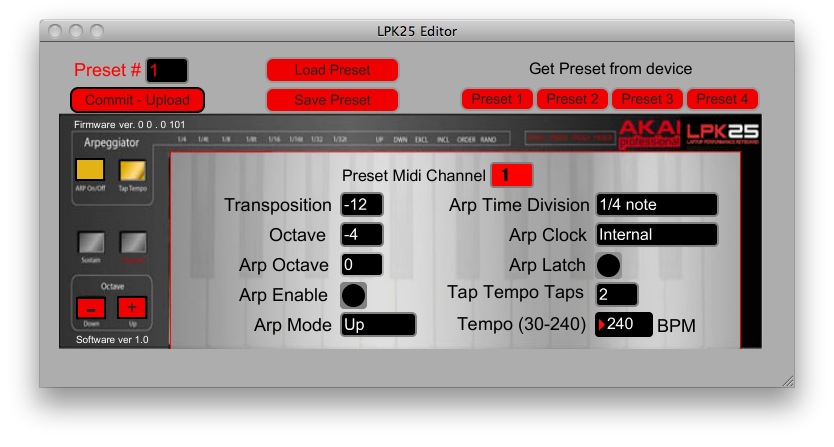Minimize the LPK25 Editor window
The width and height of the screenshot is (834, 447).
(x=76, y=31)
